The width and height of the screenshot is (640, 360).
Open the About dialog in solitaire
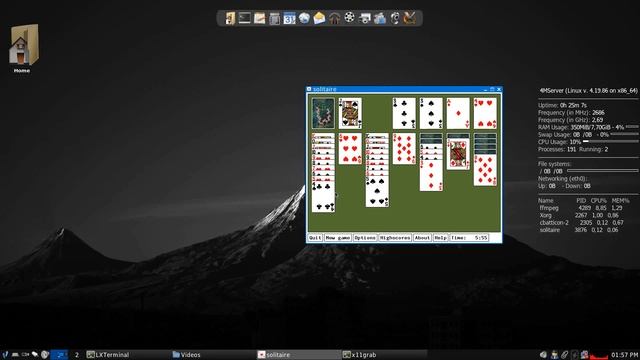point(422,238)
